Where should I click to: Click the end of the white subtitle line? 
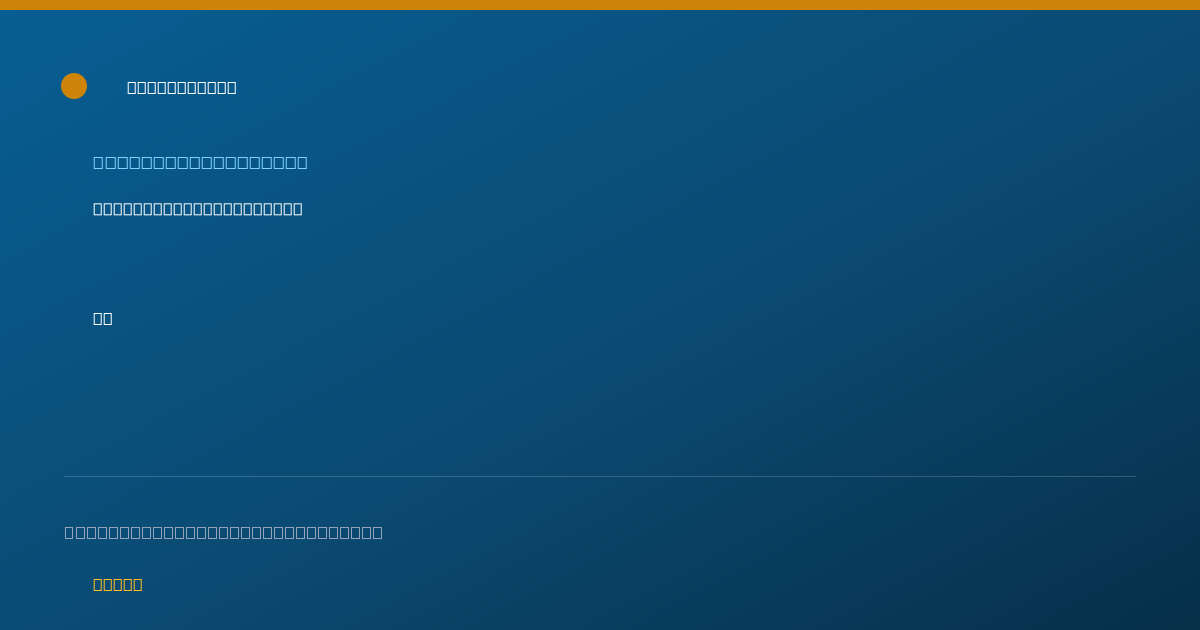pyautogui.click(x=298, y=208)
